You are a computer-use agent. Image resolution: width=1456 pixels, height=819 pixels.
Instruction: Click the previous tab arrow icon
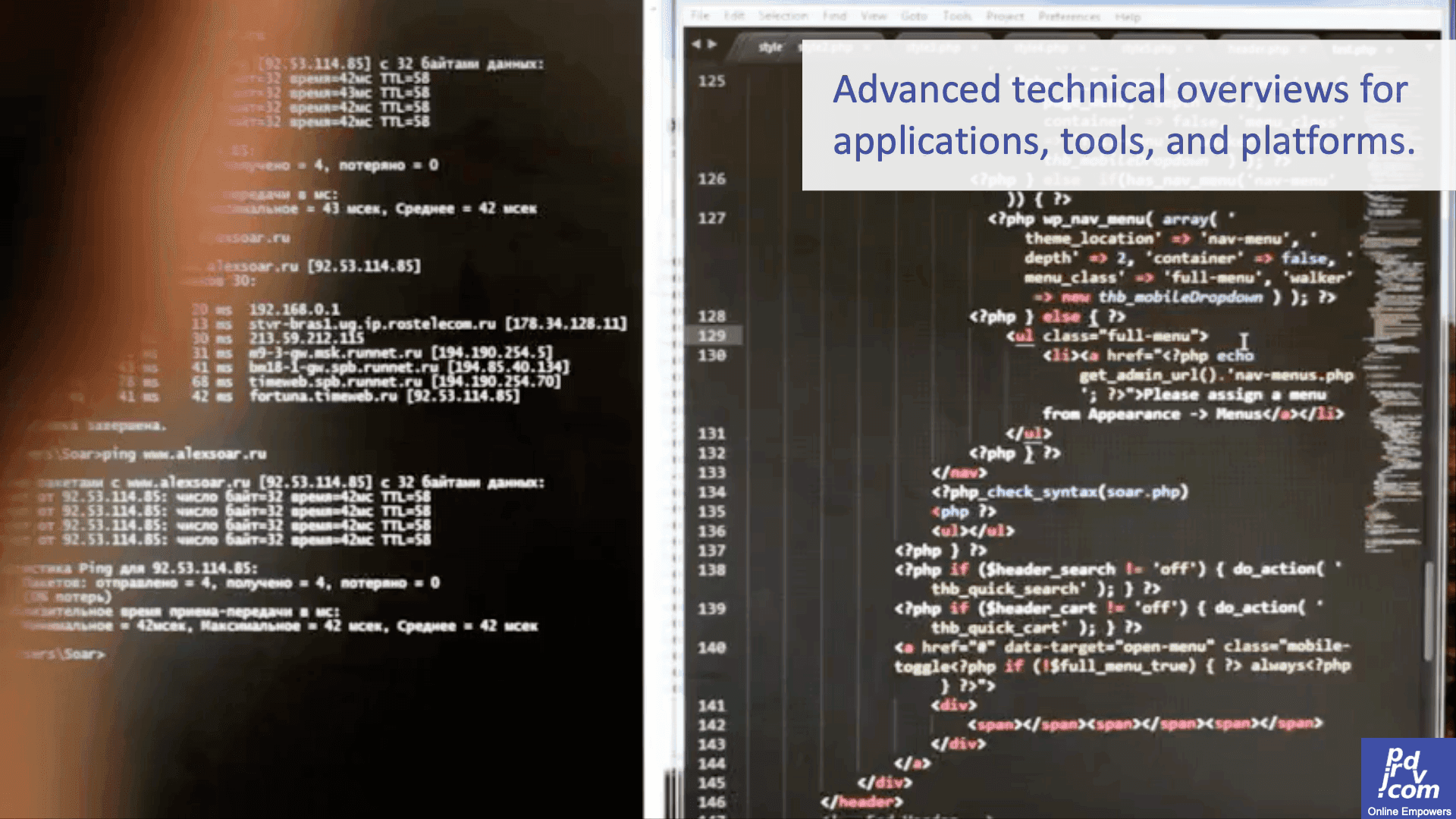696,45
